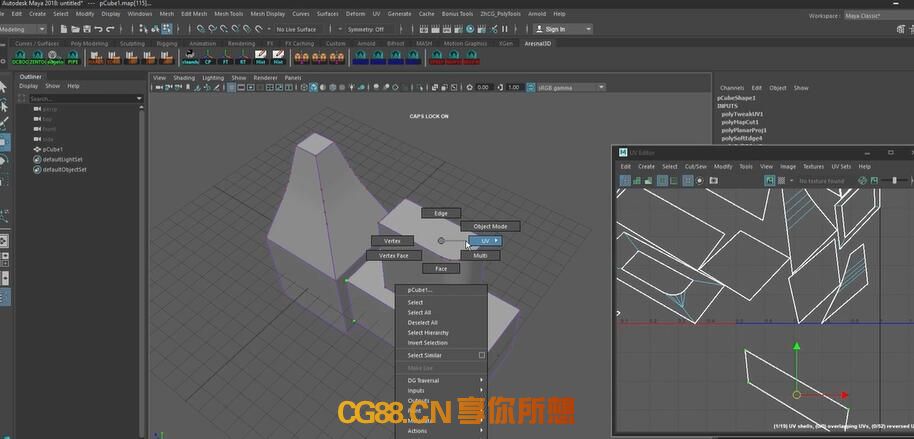Open the Sign In dropdown
Screen dimensions: 914x439
pos(563,29)
